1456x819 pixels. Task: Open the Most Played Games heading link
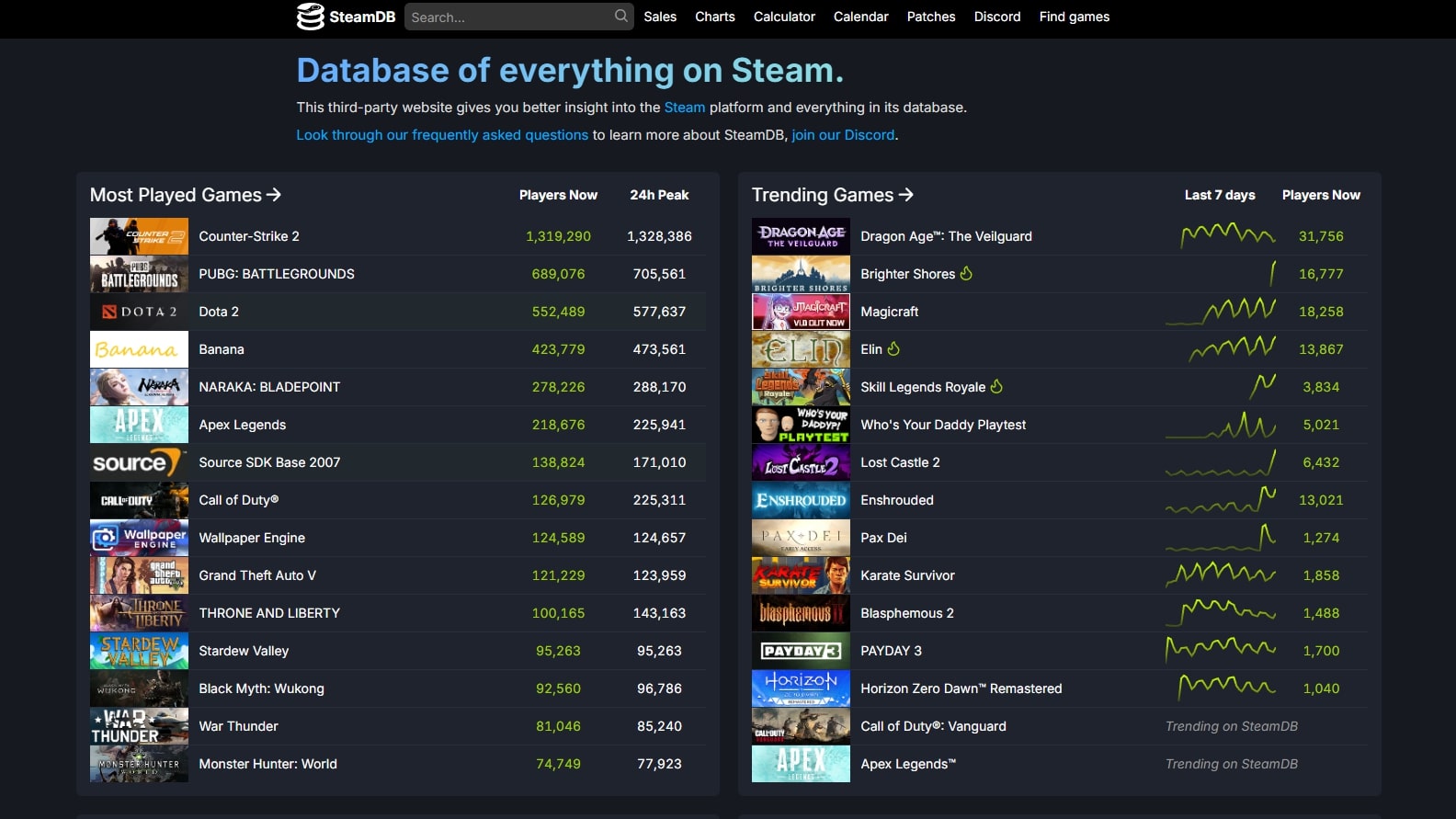click(186, 195)
